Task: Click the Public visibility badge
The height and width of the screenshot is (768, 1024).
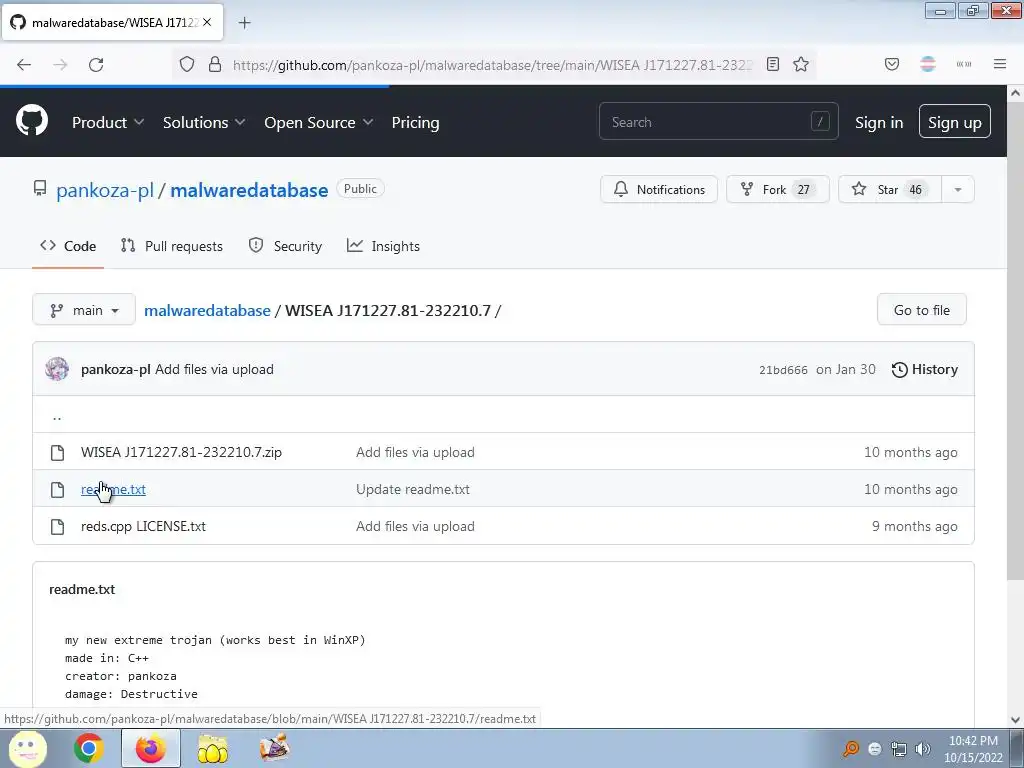Action: click(x=360, y=189)
